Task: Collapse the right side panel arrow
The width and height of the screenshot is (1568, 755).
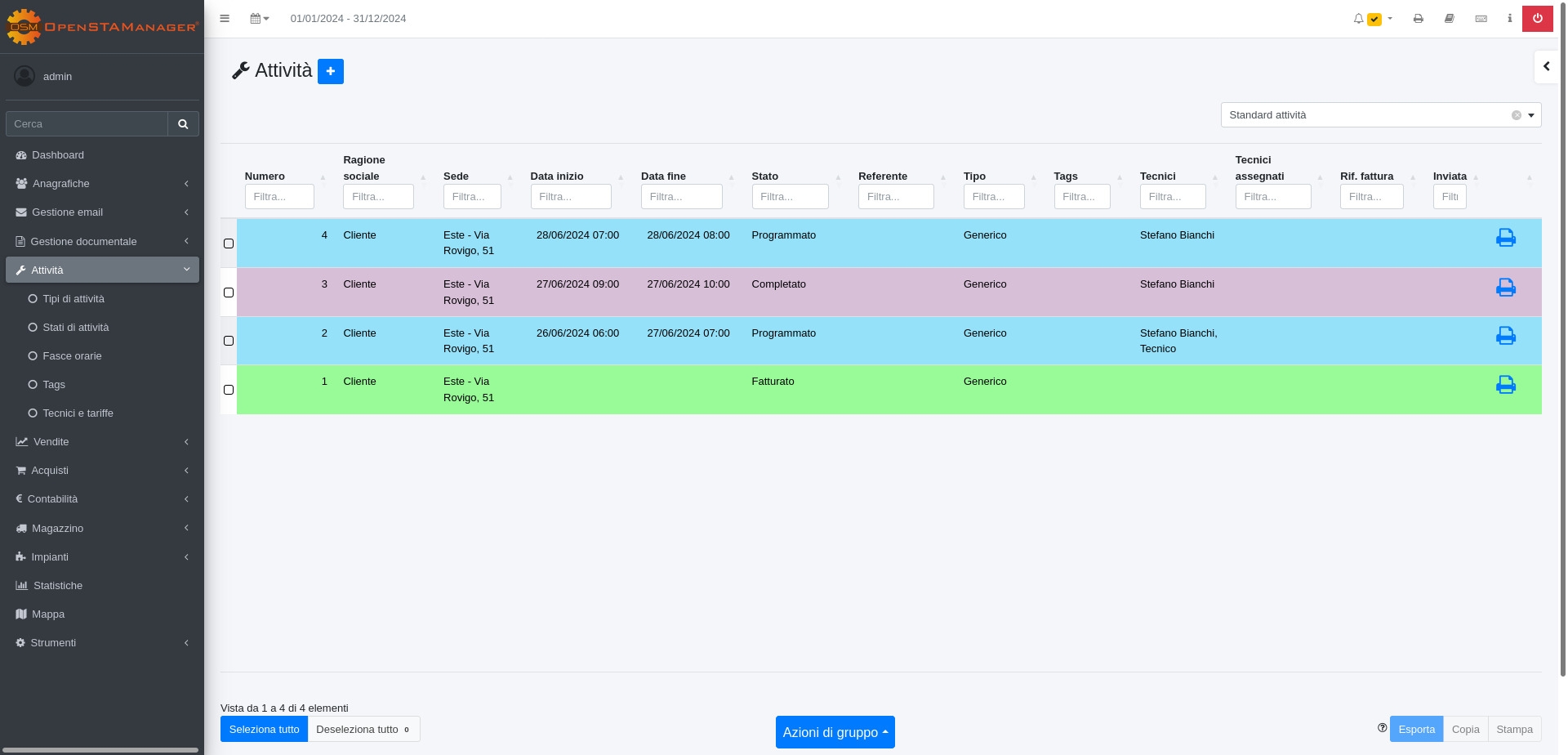Action: pyautogui.click(x=1546, y=67)
